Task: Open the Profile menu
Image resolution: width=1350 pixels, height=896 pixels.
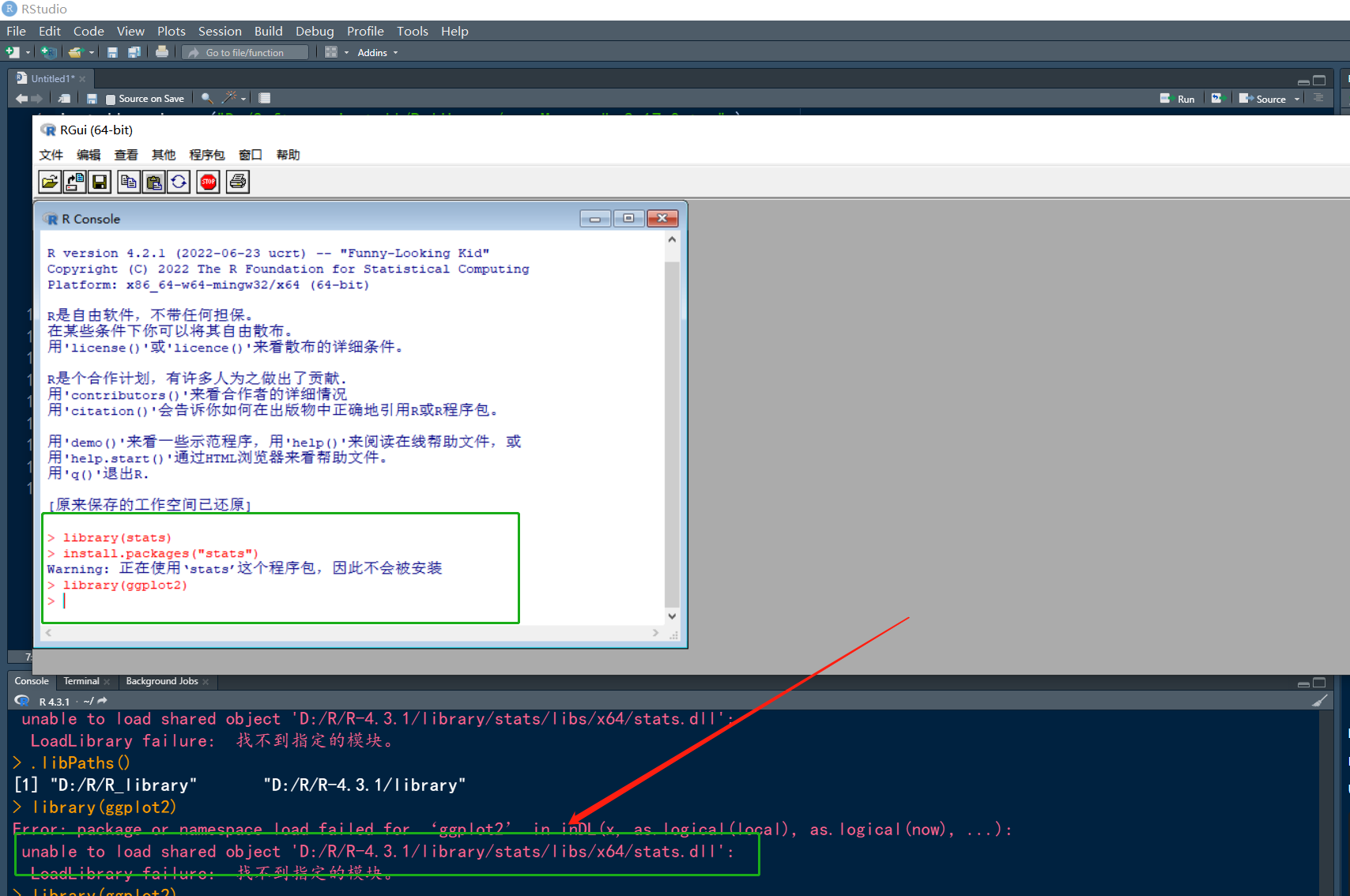Action: [365, 31]
